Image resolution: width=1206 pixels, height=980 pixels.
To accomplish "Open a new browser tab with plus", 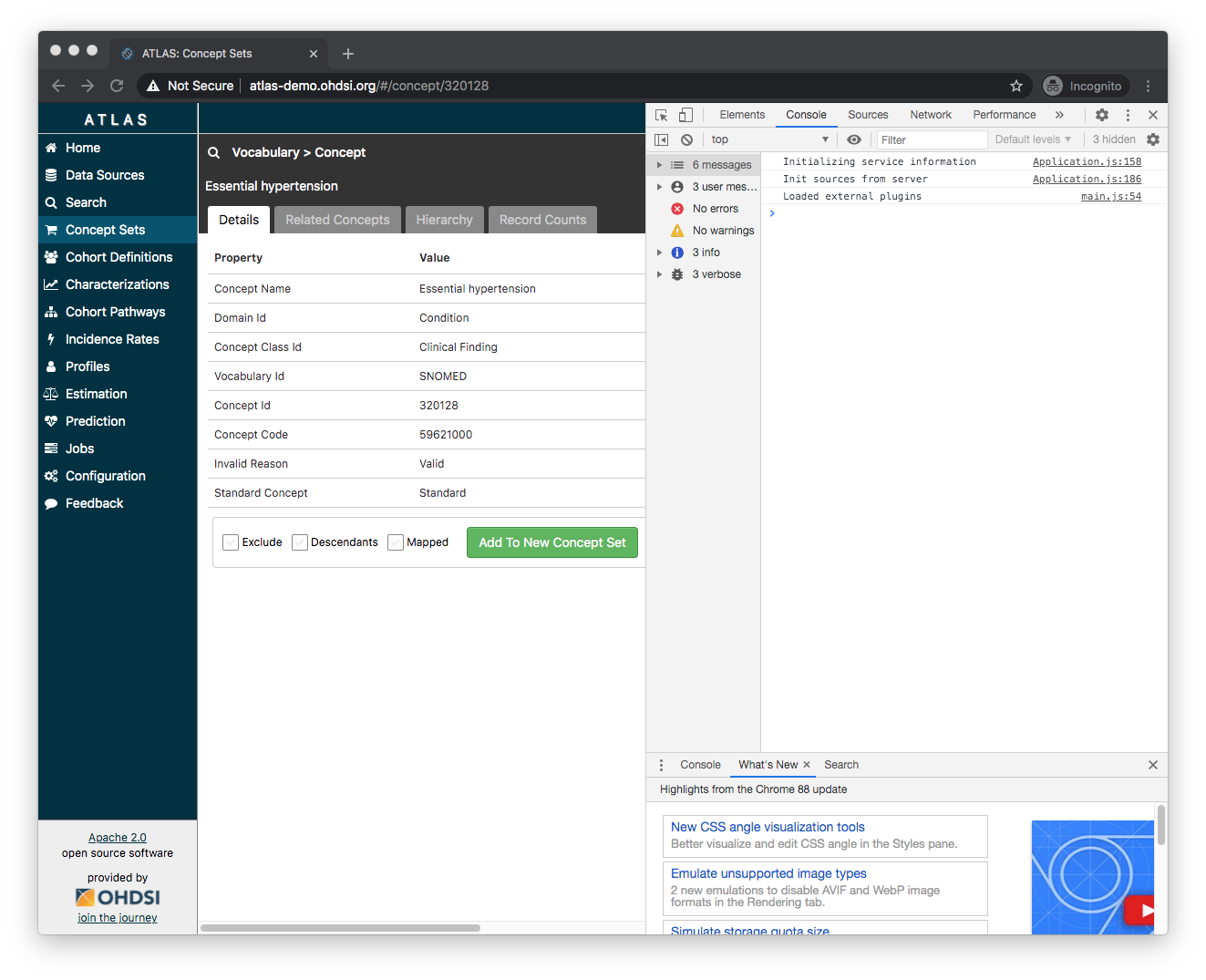I will click(x=348, y=54).
